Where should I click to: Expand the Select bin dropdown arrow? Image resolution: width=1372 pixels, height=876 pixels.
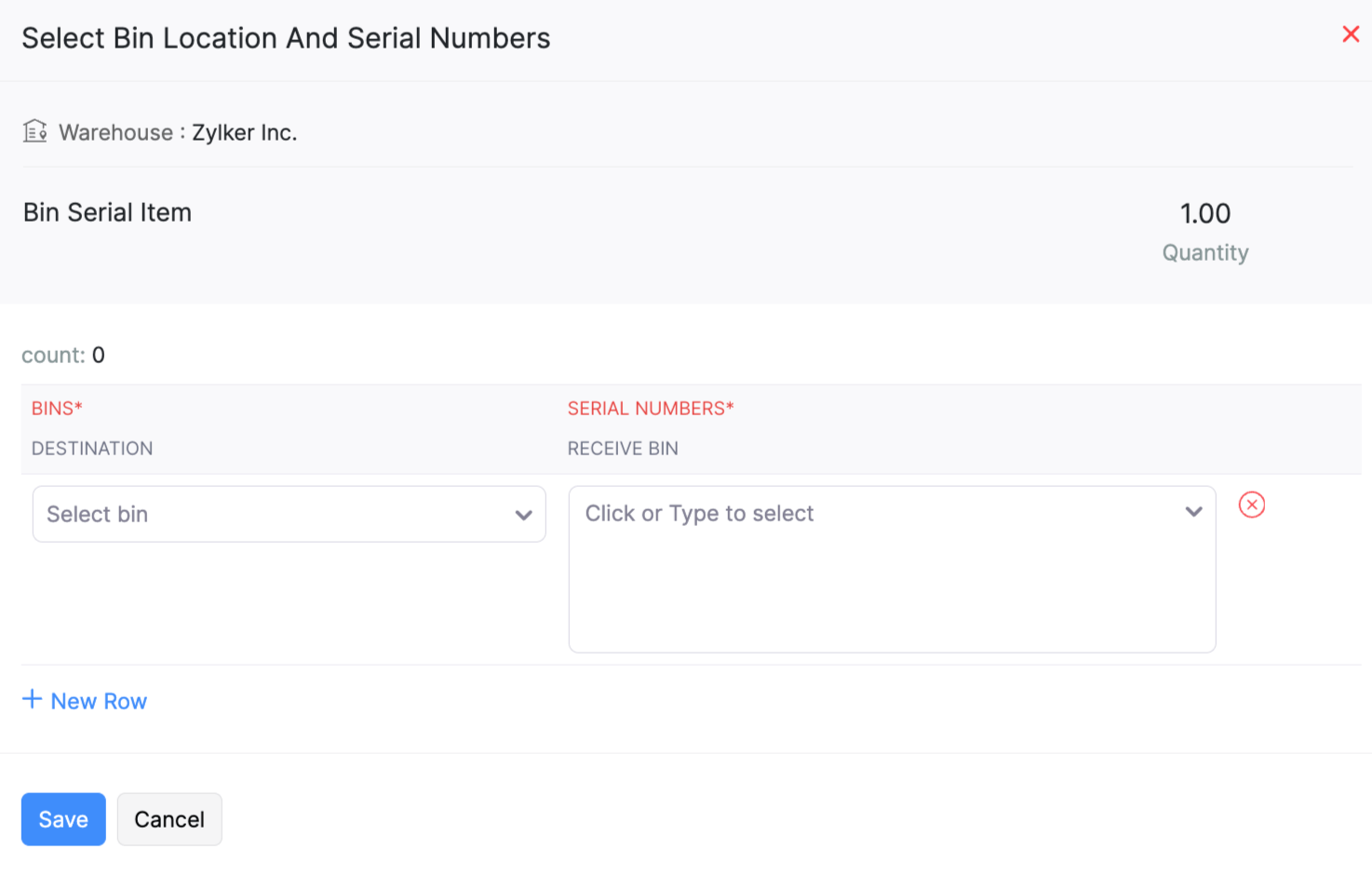click(523, 515)
